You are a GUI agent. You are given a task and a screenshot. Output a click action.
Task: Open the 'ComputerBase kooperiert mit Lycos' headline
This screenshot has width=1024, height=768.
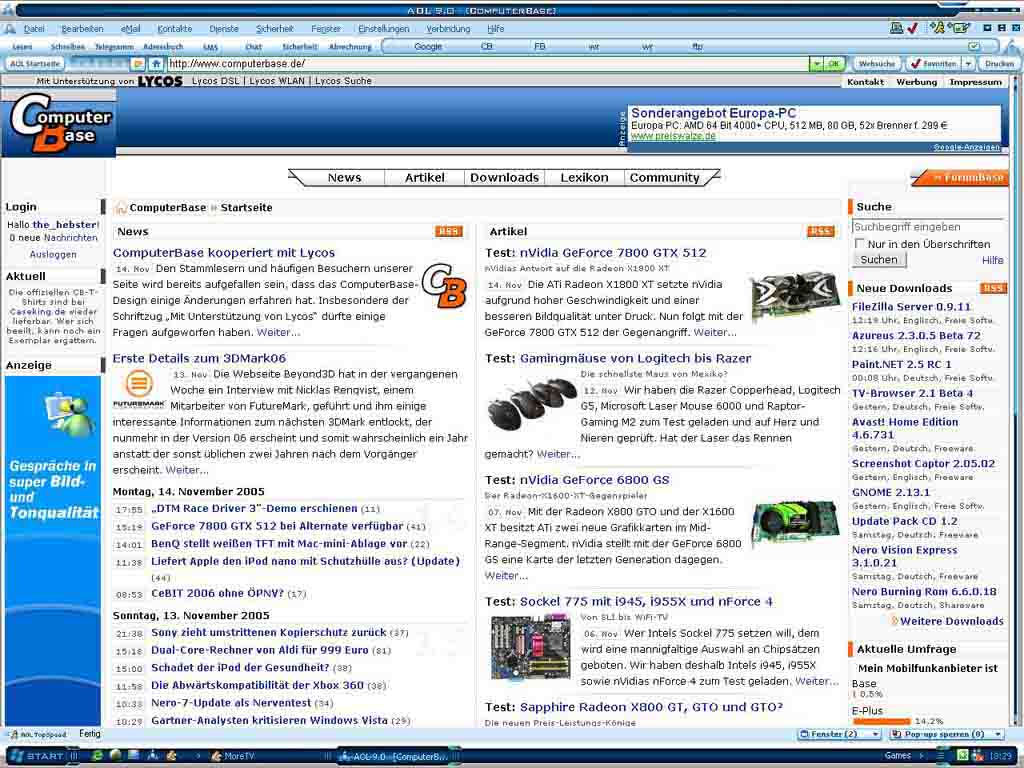[223, 253]
